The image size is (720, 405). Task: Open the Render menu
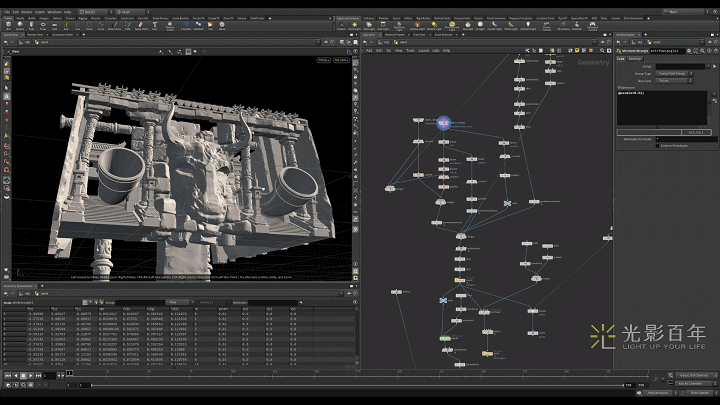[x=27, y=11]
